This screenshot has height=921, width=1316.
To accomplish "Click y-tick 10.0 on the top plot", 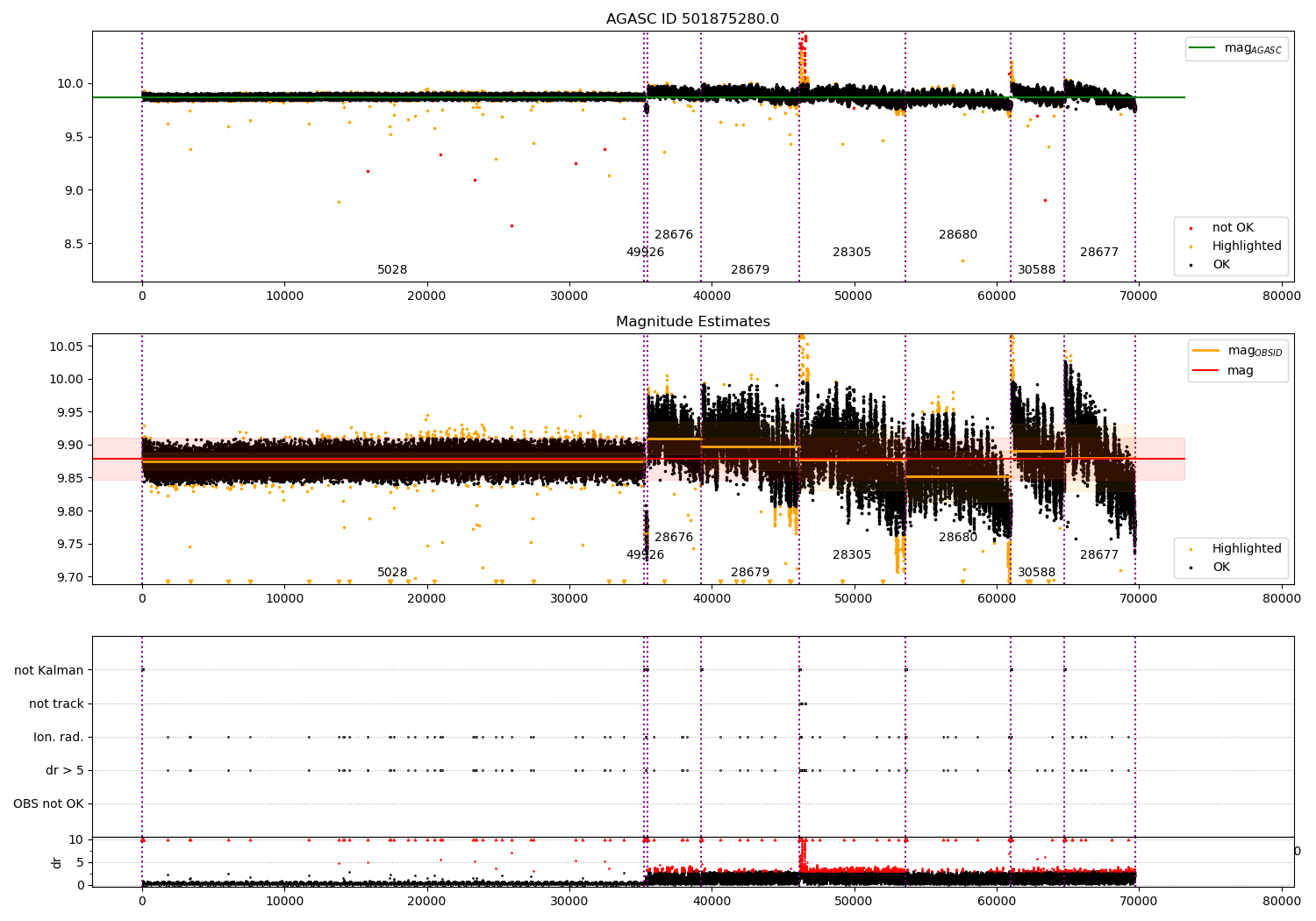I will click(x=70, y=84).
